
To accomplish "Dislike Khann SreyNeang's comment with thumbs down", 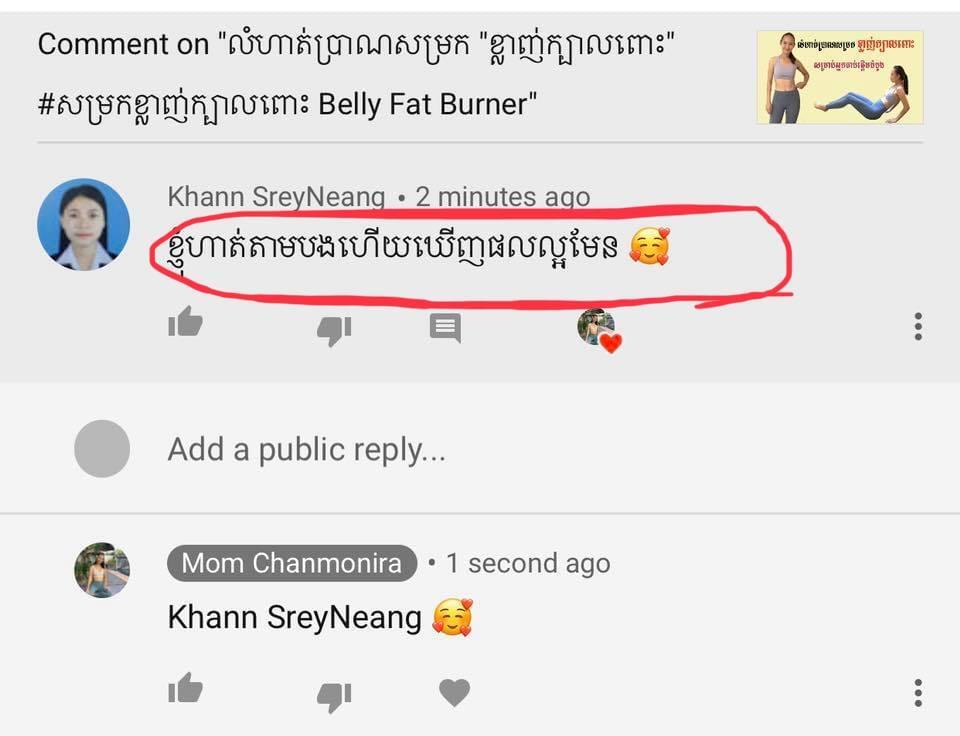I will tap(334, 331).
